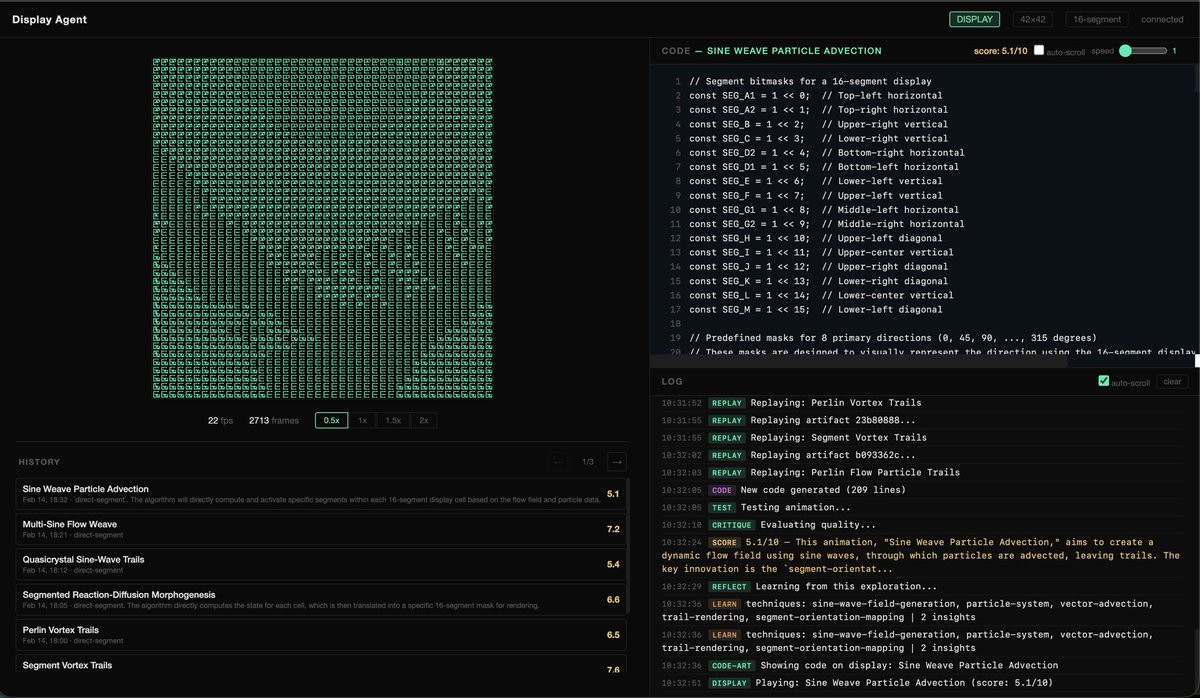The image size is (1200, 698).
Task: Open the 42x42 grid size selector
Action: tap(1032, 19)
